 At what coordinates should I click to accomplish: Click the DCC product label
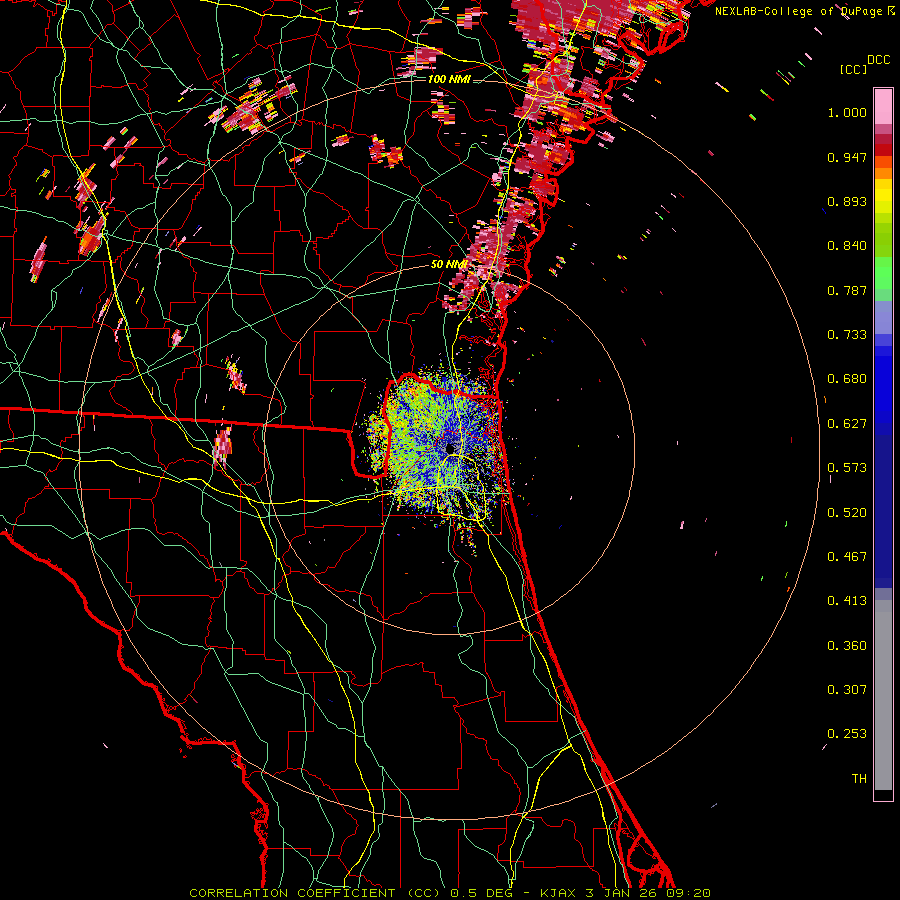878,60
